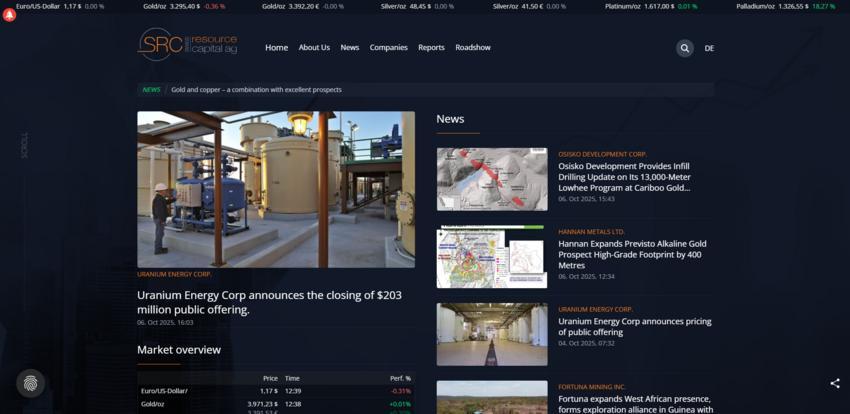
Task: Open the News menu item
Action: (349, 48)
